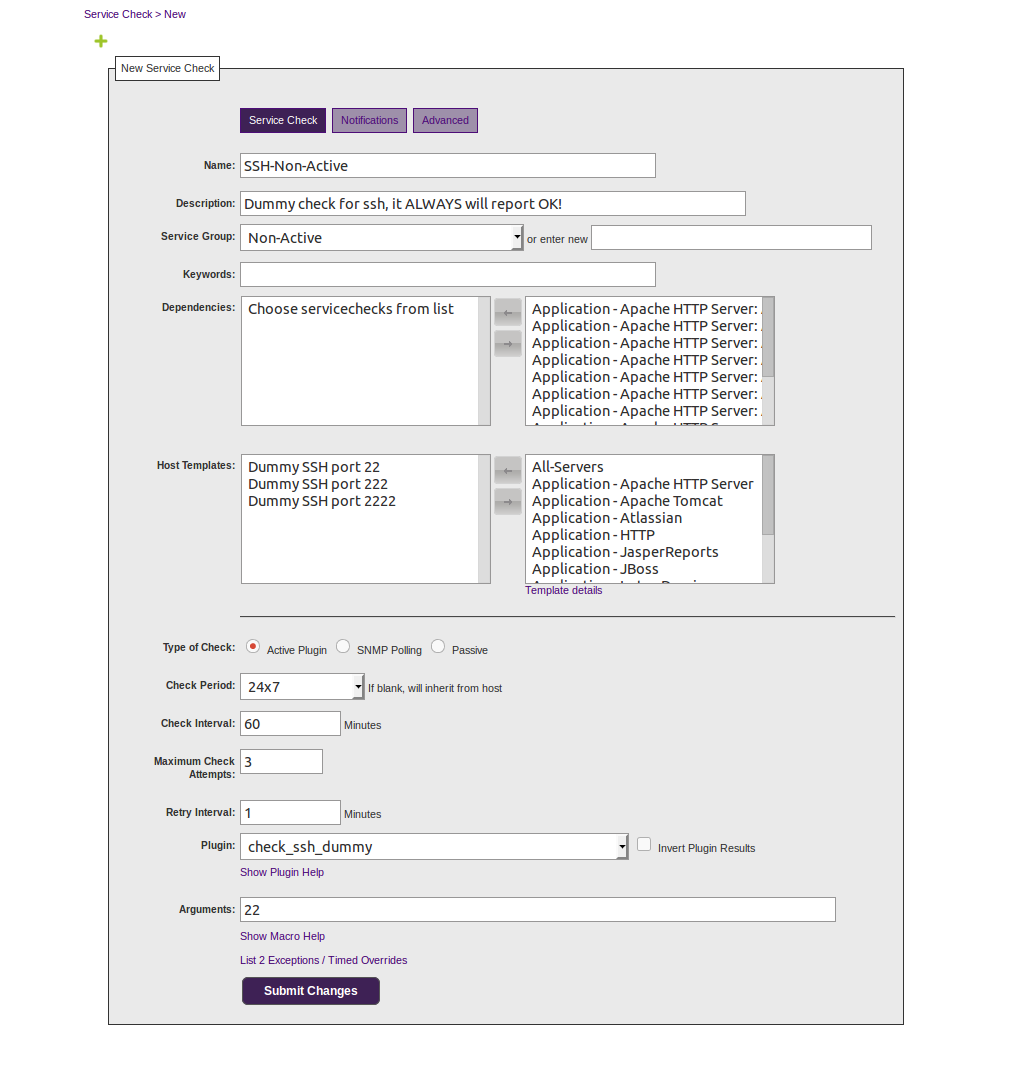The height and width of the screenshot is (1073, 1013).
Task: Click left arrow to add chosen dependencies
Action: click(x=507, y=311)
